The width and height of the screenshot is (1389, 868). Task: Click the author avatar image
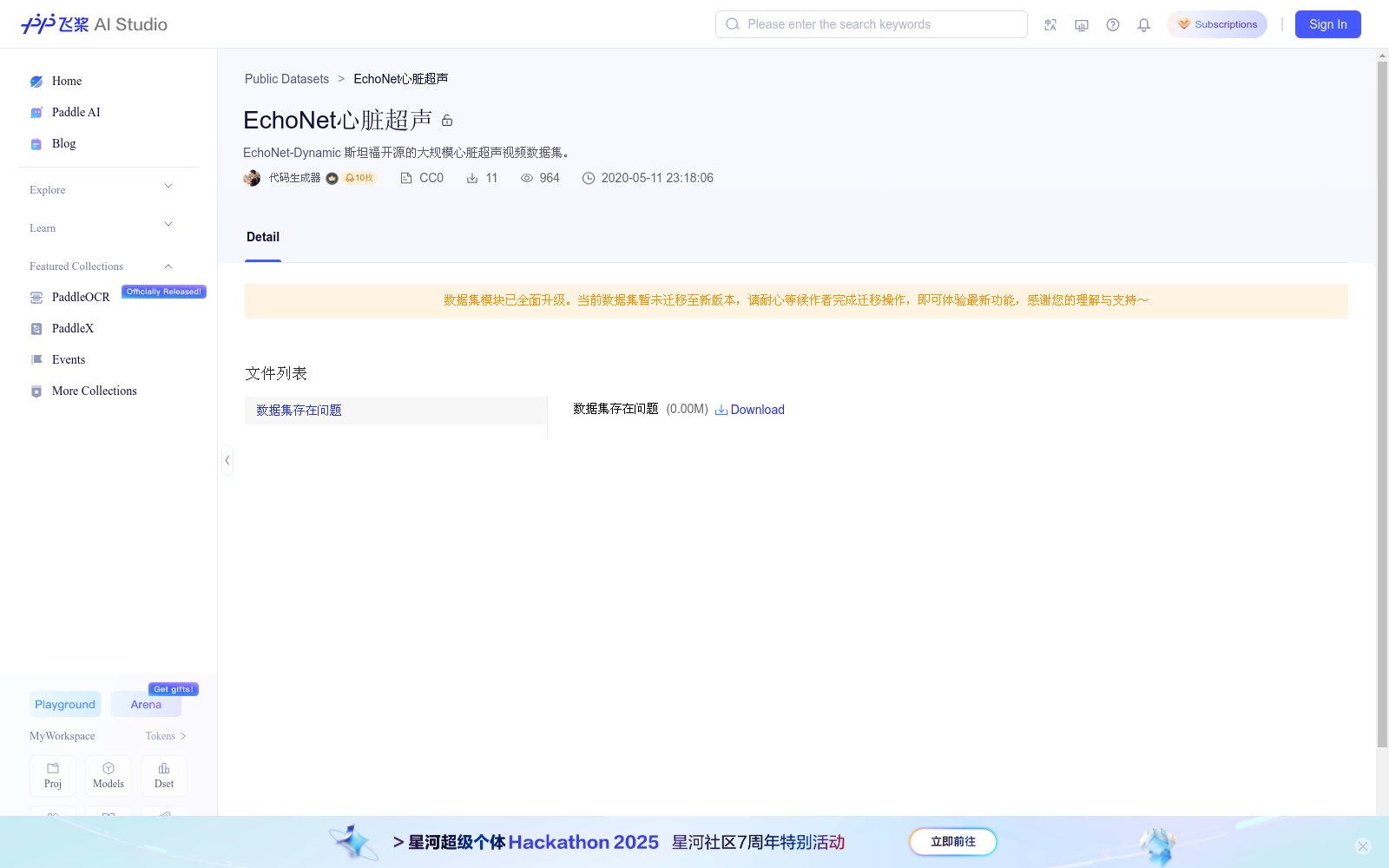[x=252, y=178]
